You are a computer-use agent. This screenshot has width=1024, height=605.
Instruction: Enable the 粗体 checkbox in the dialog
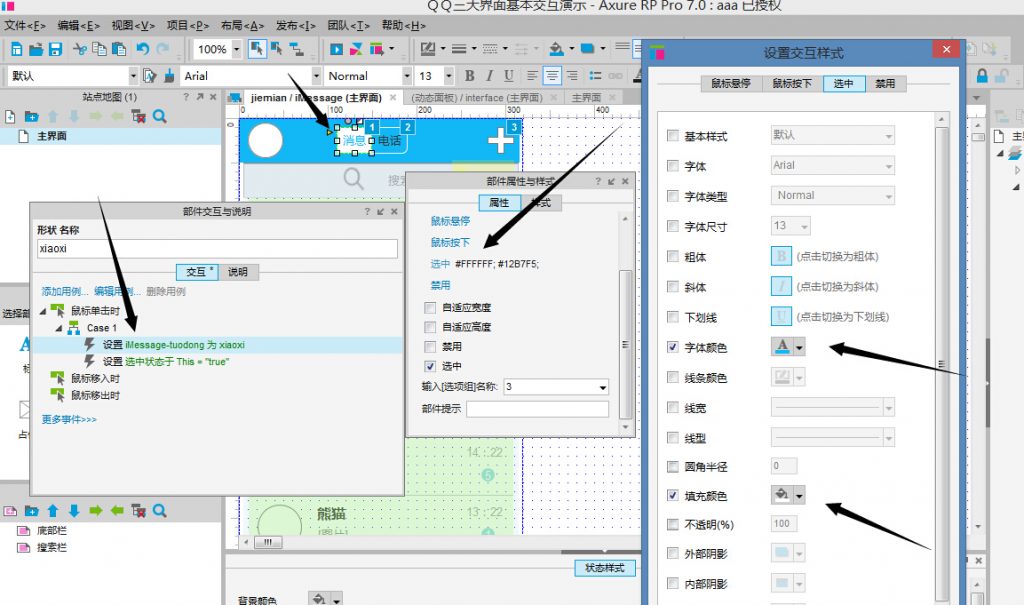673,257
